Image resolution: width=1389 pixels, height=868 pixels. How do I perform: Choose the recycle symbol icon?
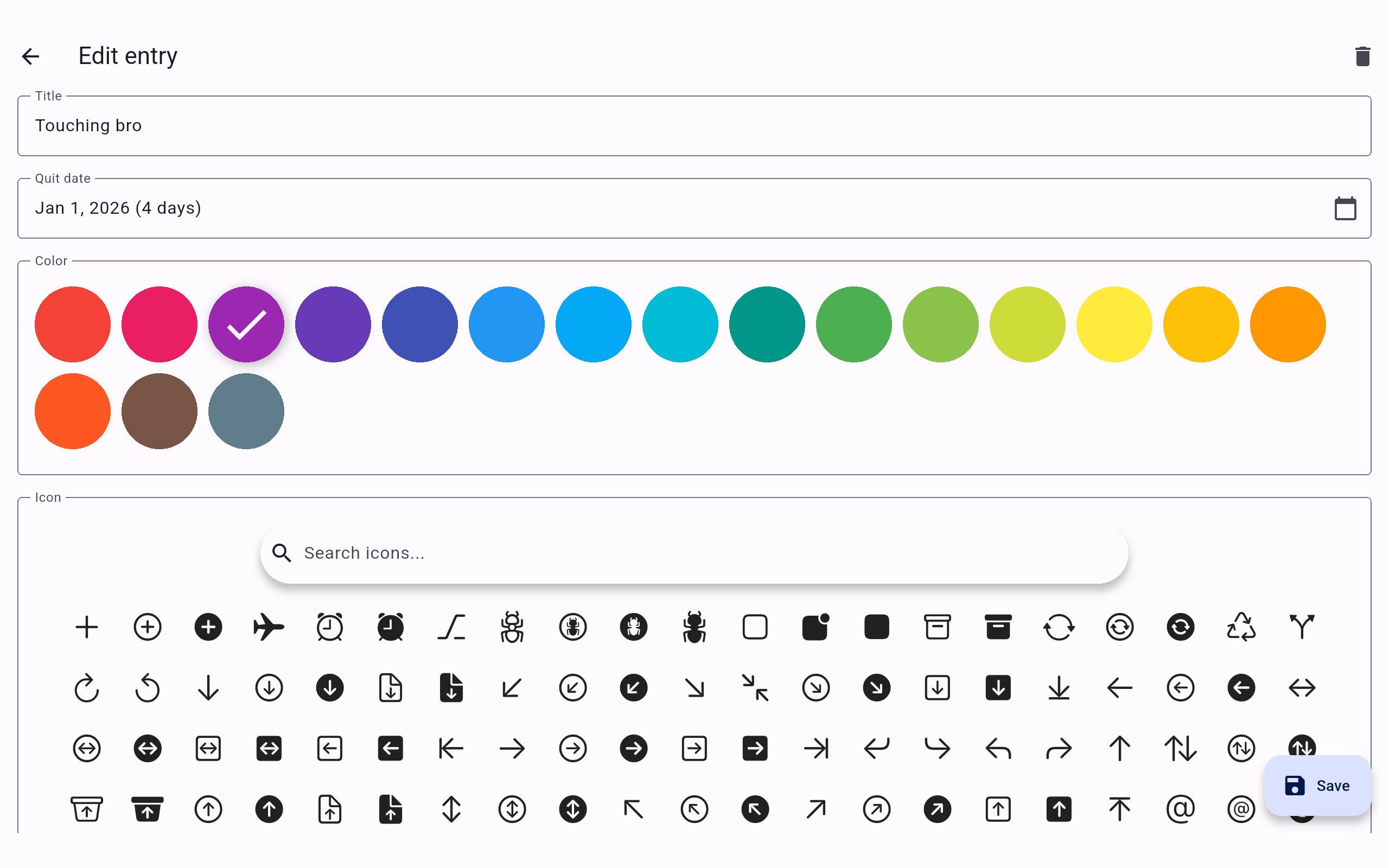click(1241, 627)
